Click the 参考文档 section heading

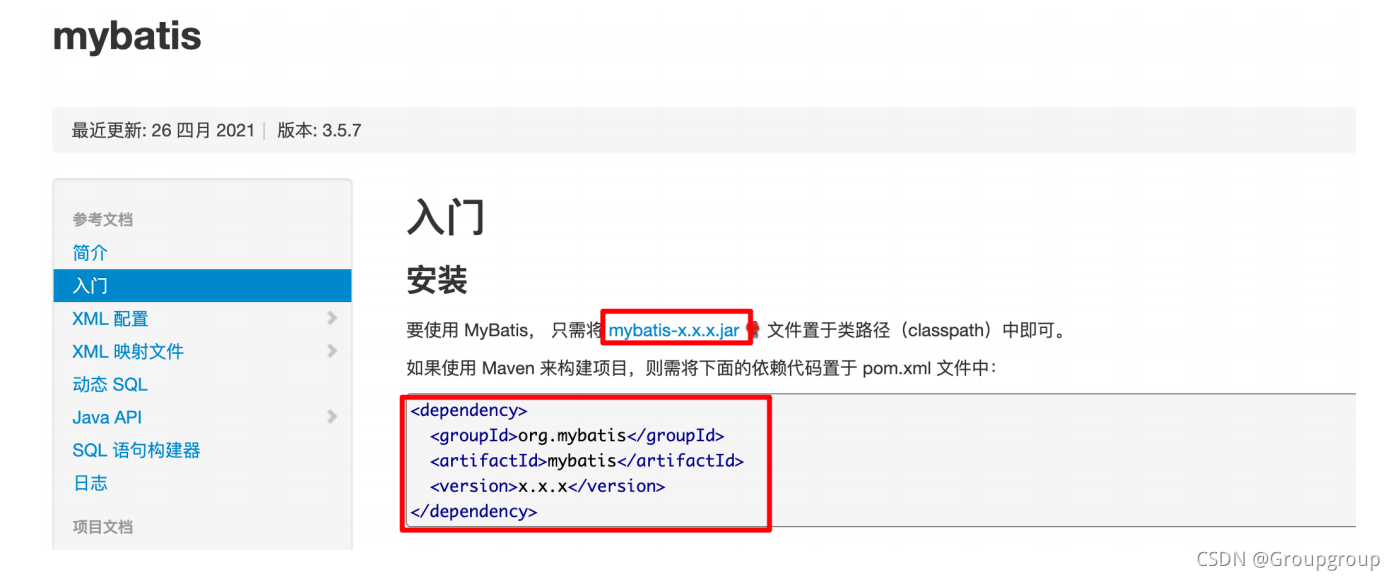[103, 219]
